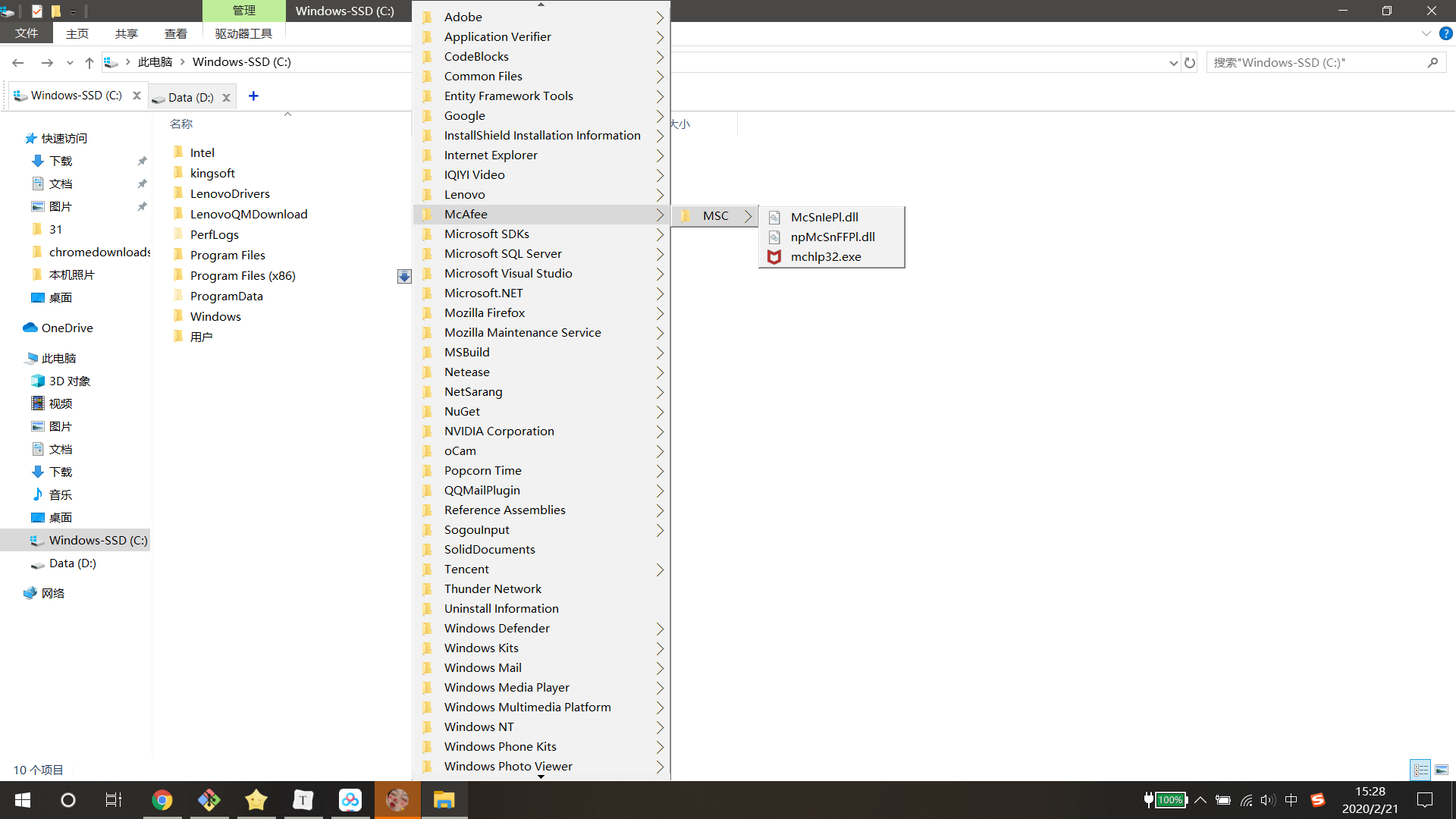Screen dimensions: 1456x819
Task: Click the up directory arrow
Action: (89, 63)
